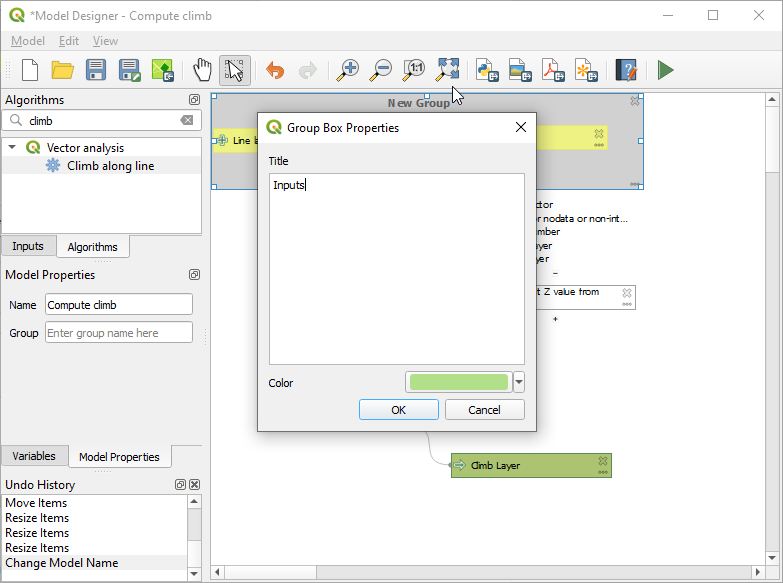Collapse the Vector analysis tree group
This screenshot has height=583, width=783.
coord(13,148)
